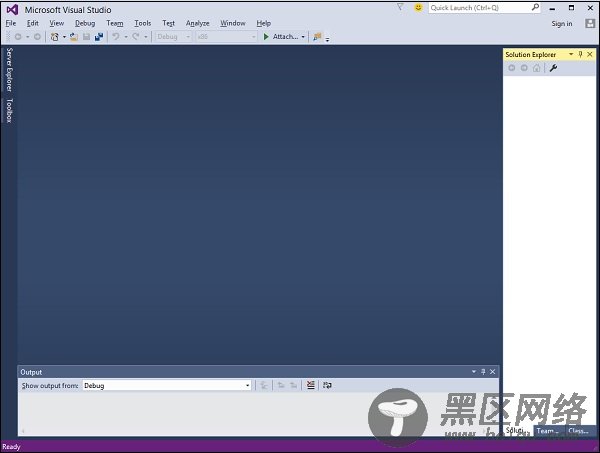
Task: Open the Server Explorer side tab
Action: coord(9,70)
